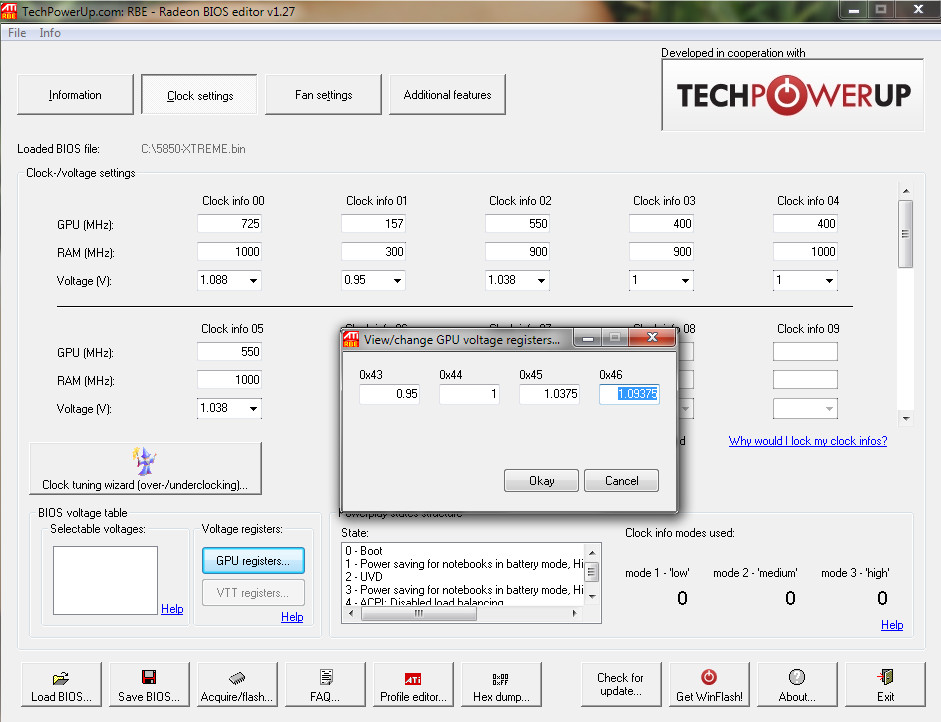Image resolution: width=941 pixels, height=722 pixels.
Task: Click State list horizontal scrollbar right arrow
Action: coord(575,613)
